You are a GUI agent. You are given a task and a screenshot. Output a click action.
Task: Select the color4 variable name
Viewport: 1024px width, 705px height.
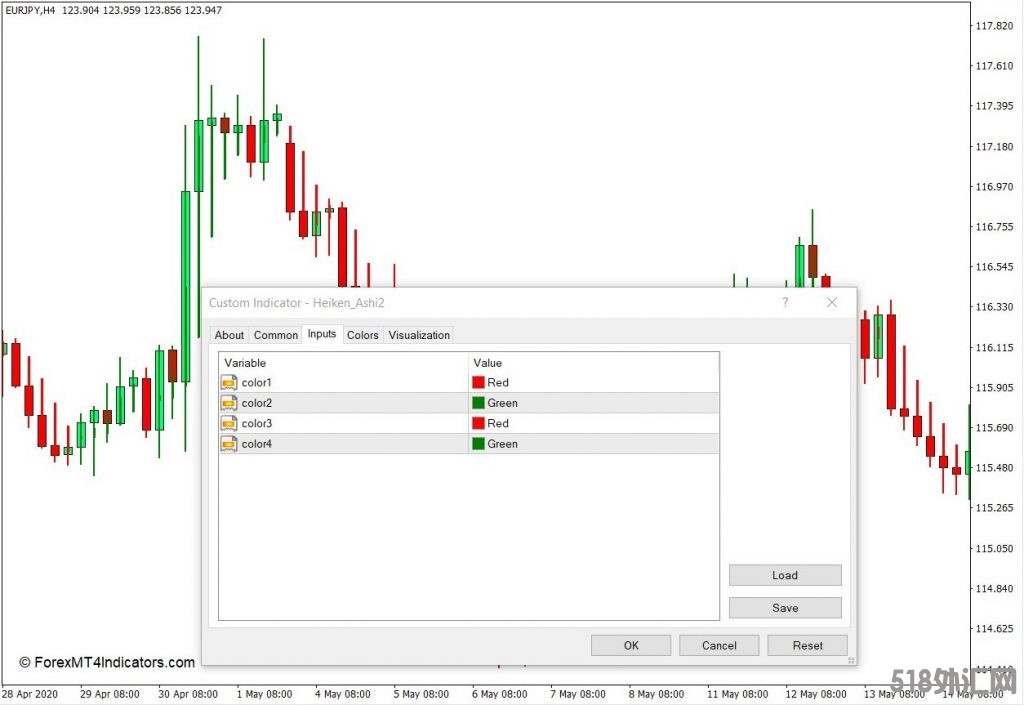257,444
